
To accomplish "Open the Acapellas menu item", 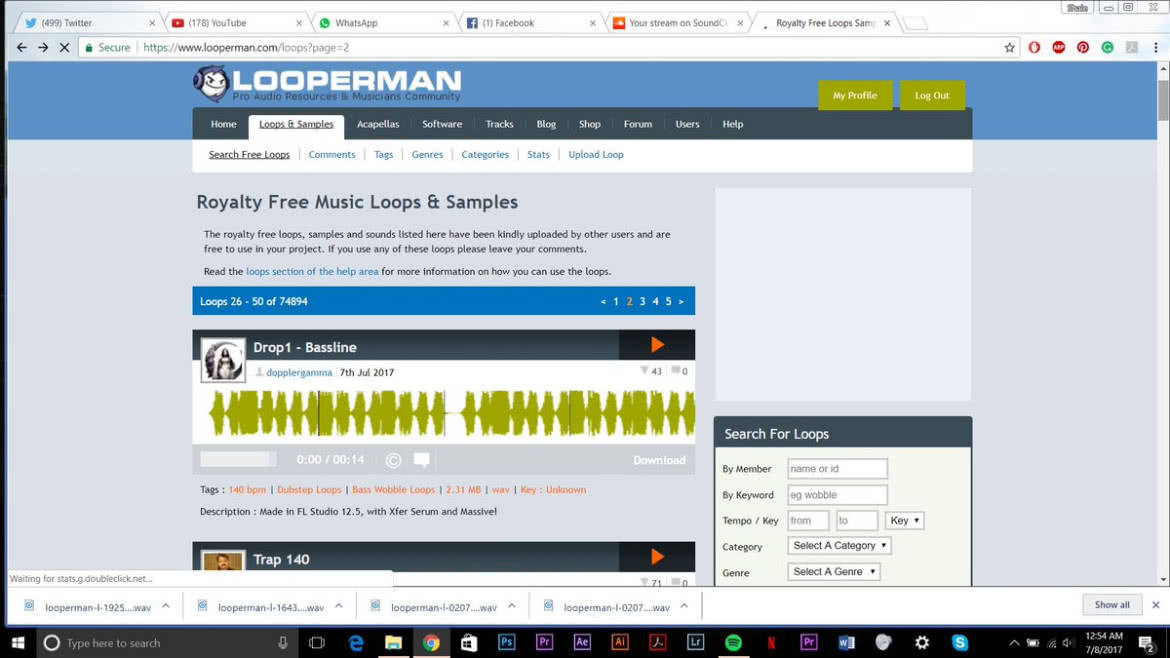I will 378,125.
